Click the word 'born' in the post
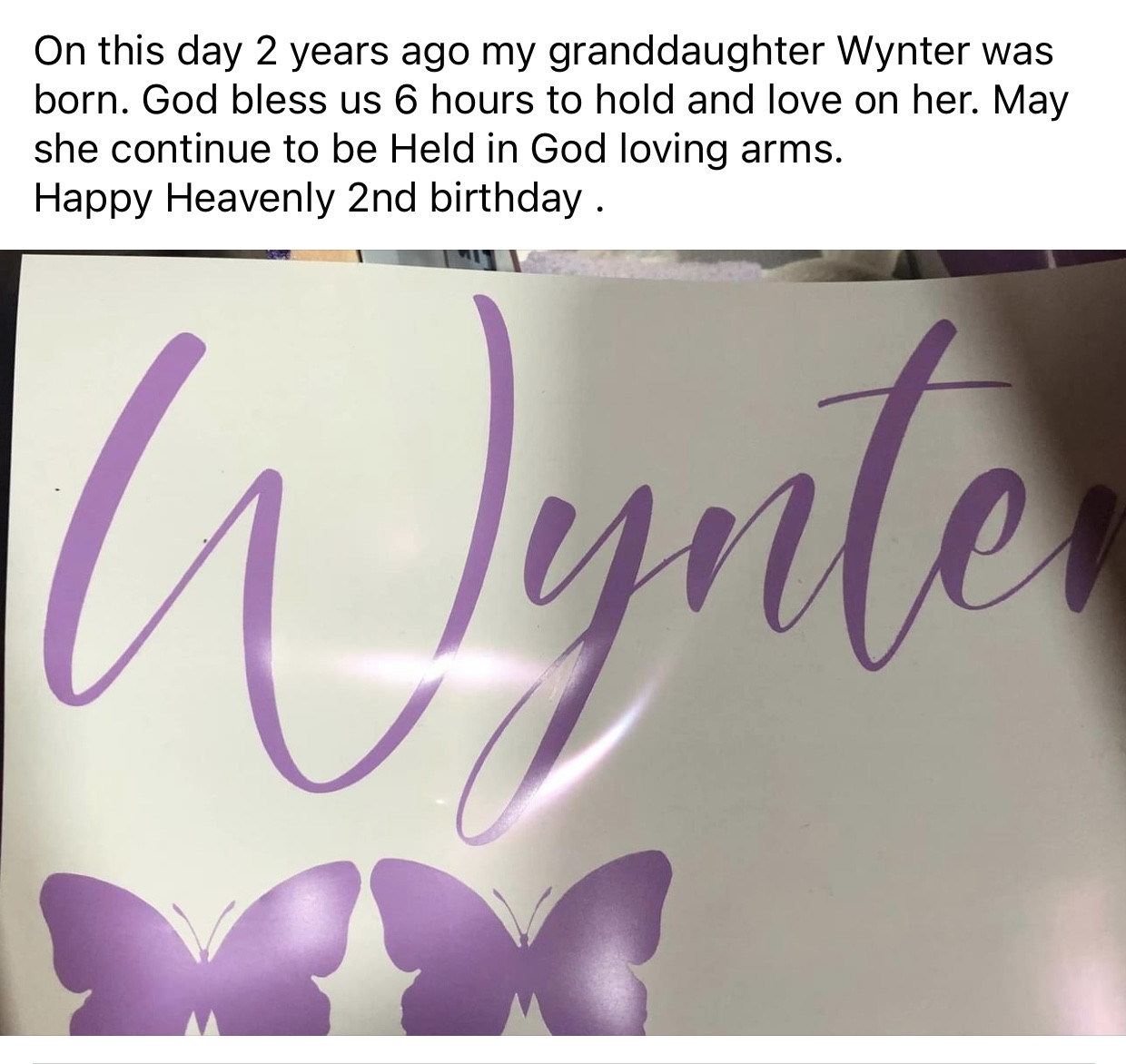The height and width of the screenshot is (1064, 1126). (82, 101)
